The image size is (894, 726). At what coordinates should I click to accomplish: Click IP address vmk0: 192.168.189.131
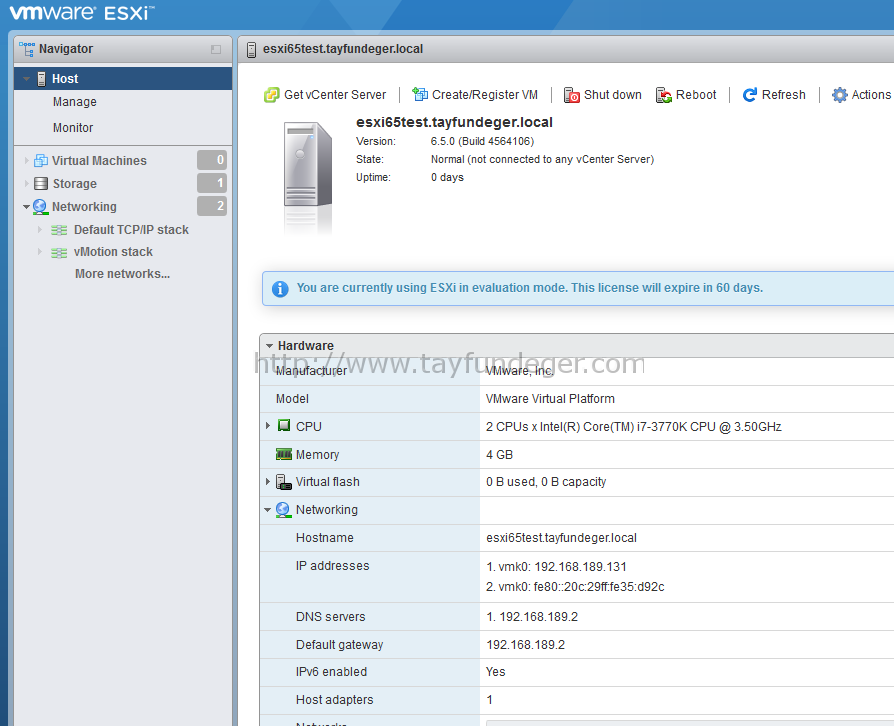click(x=556, y=567)
